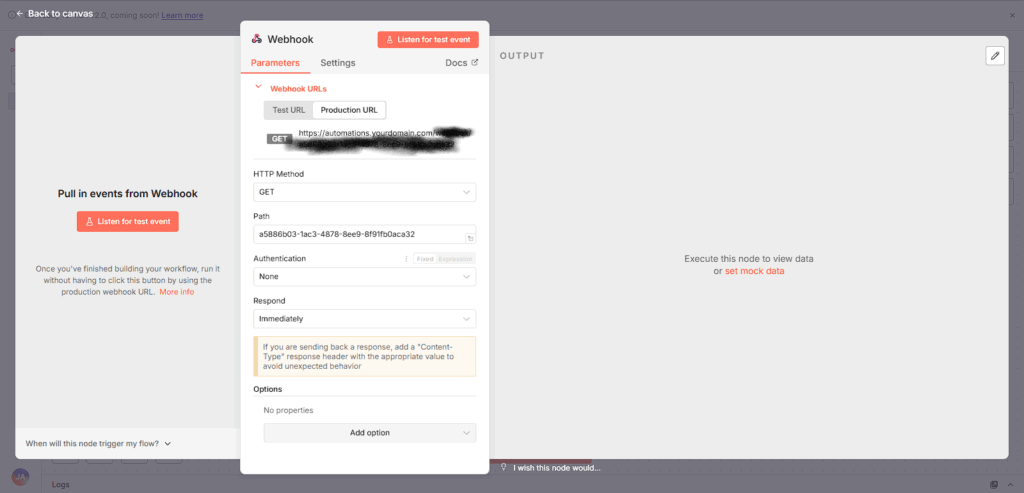Click the No properties text under Options
1024x493 pixels.
(x=288, y=411)
